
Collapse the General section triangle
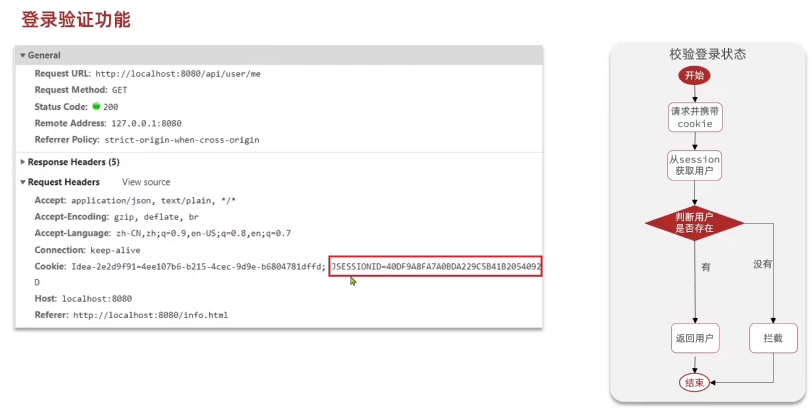pos(23,56)
